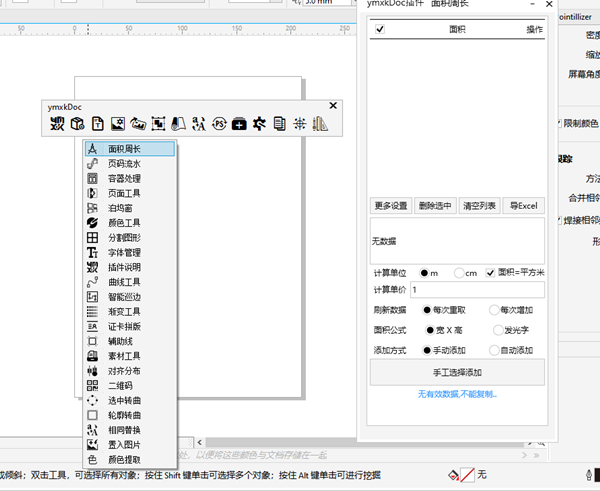Select the 宽 X 高 area formula radio
Viewport: 600px width, 491px height.
pos(430,330)
